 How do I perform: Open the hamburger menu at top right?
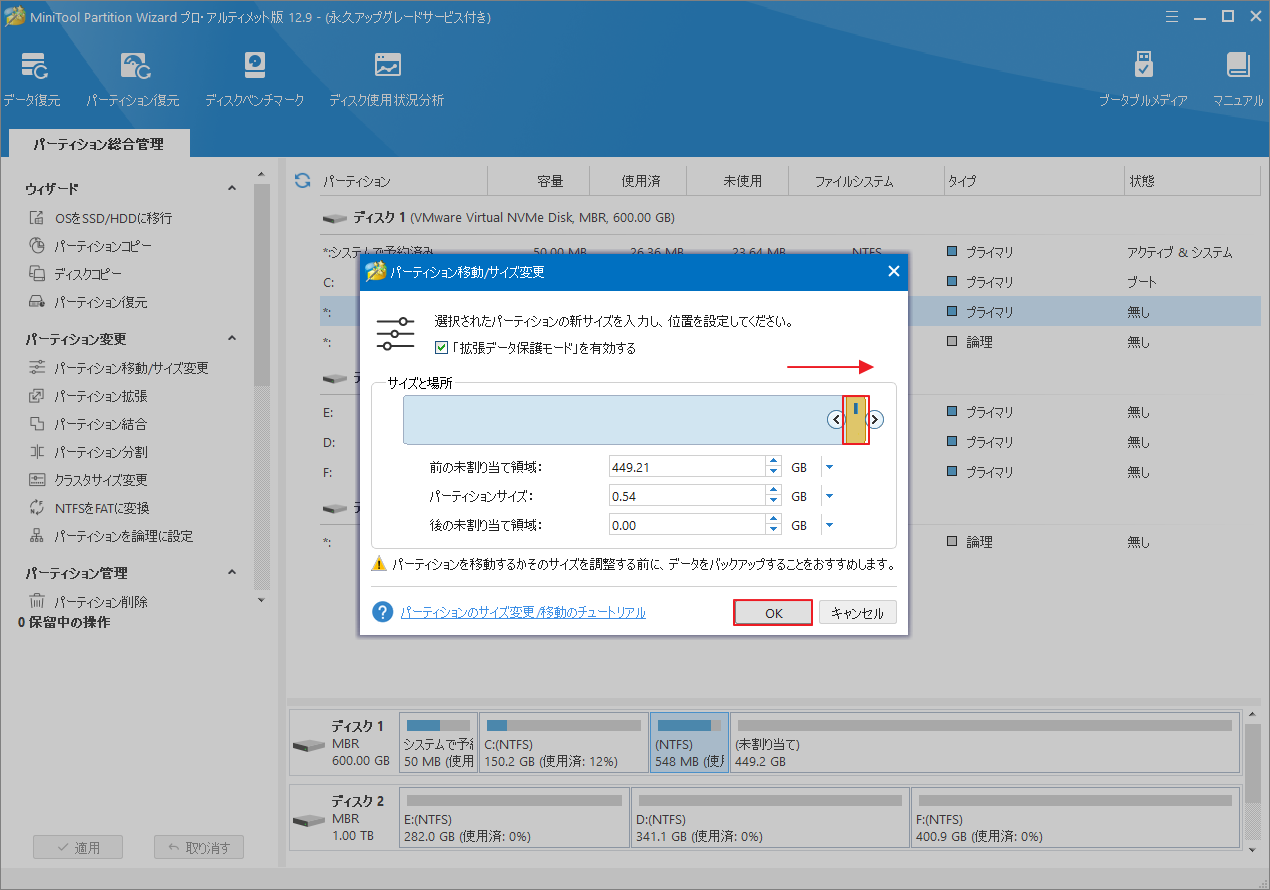click(x=1172, y=16)
